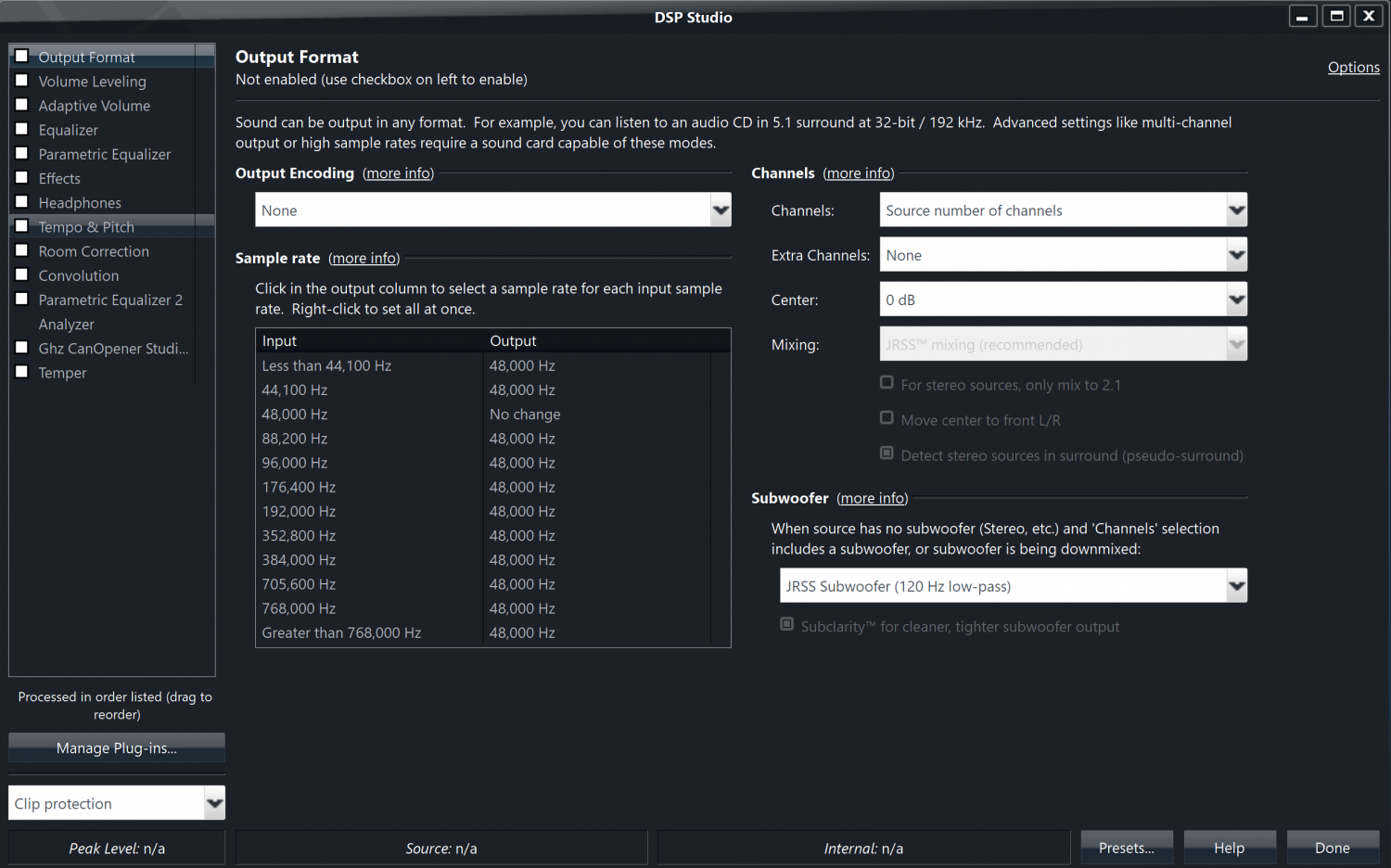The height and width of the screenshot is (868, 1391).
Task: Select Room Correction in the DSP list
Action: pyautogui.click(x=94, y=251)
